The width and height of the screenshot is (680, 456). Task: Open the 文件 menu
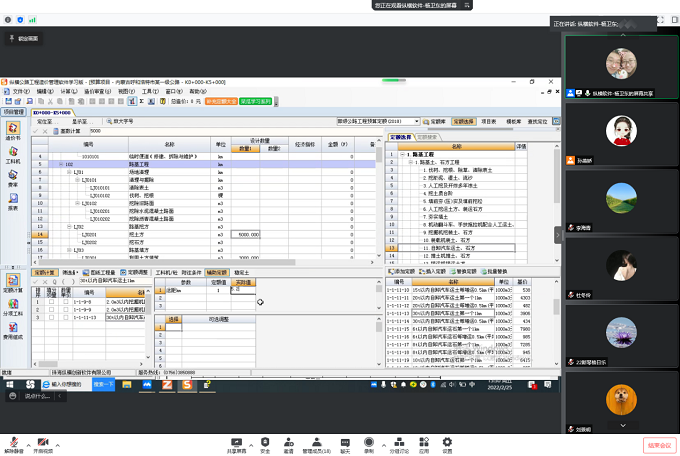click(x=20, y=91)
